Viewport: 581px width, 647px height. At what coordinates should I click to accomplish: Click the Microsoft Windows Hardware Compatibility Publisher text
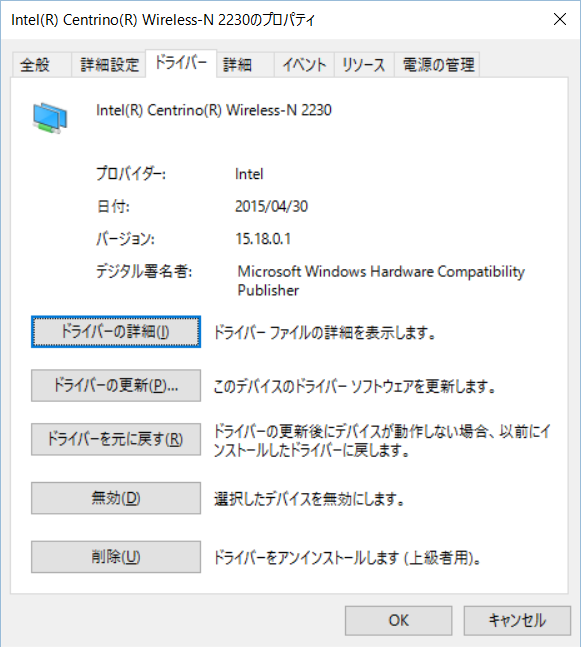381,281
